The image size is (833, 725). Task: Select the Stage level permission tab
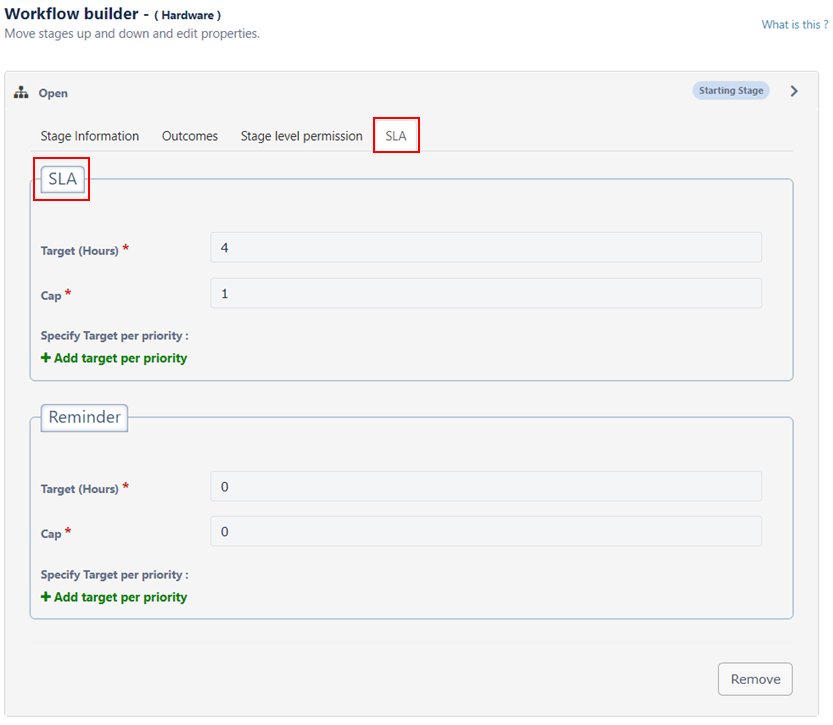301,136
